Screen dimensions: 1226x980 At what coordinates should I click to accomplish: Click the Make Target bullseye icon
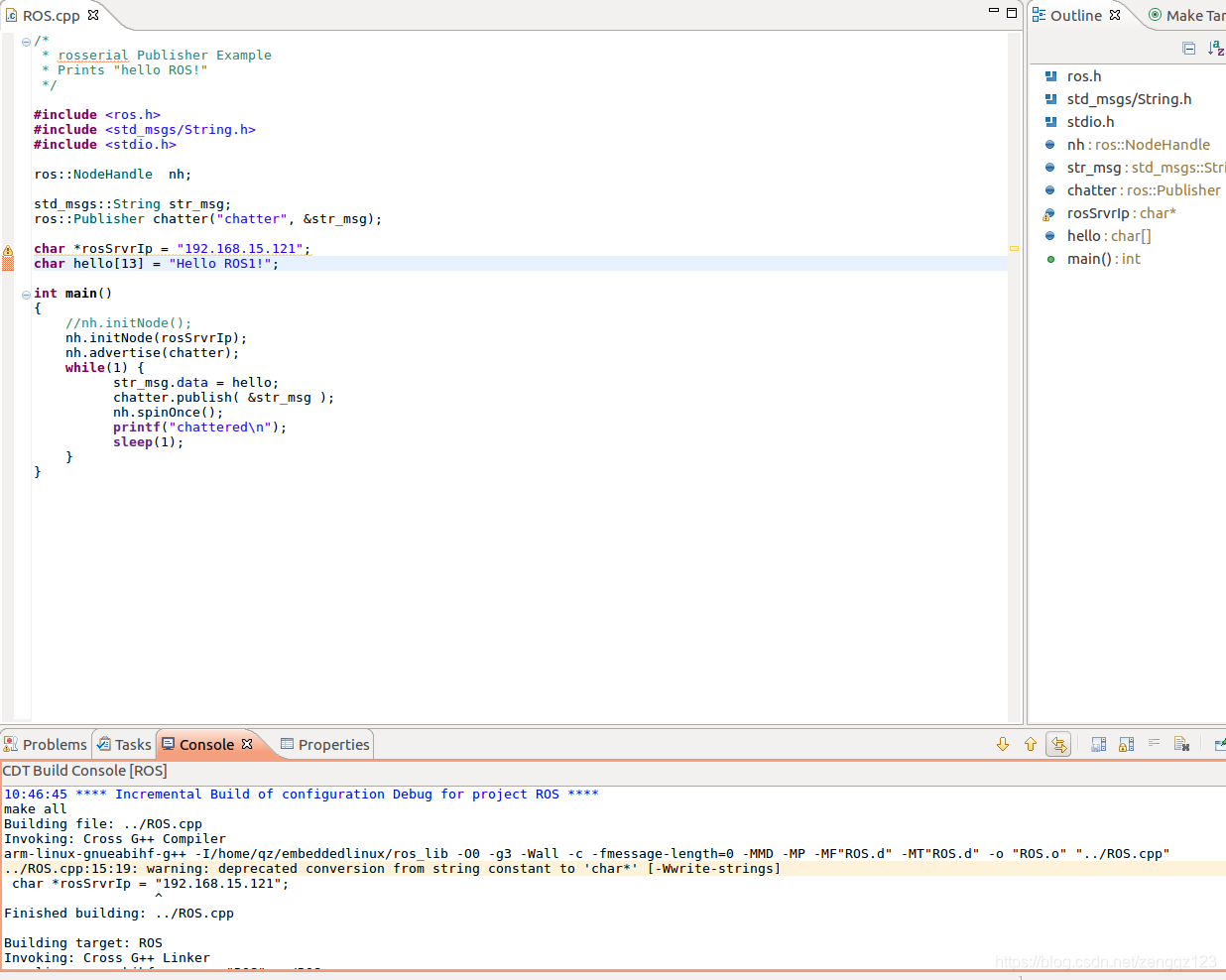1155,15
